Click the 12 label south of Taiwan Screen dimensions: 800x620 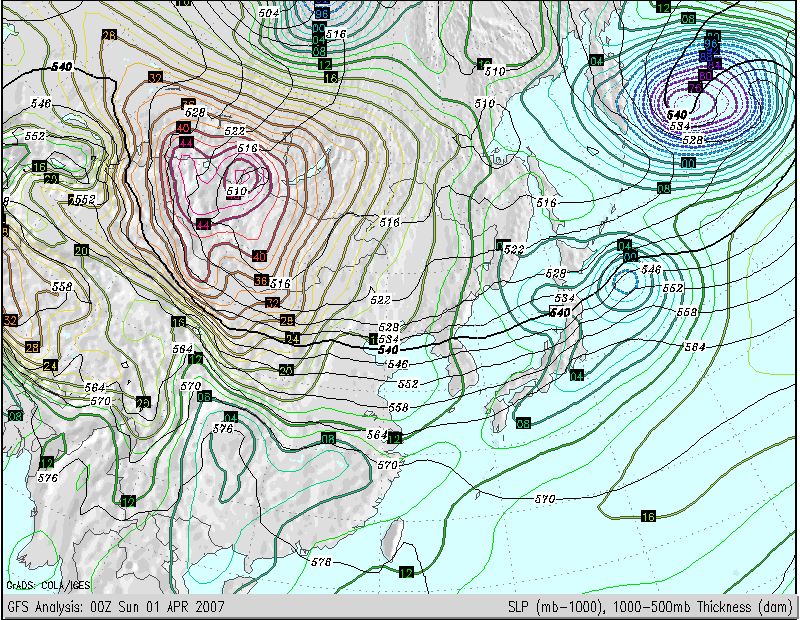tap(406, 572)
